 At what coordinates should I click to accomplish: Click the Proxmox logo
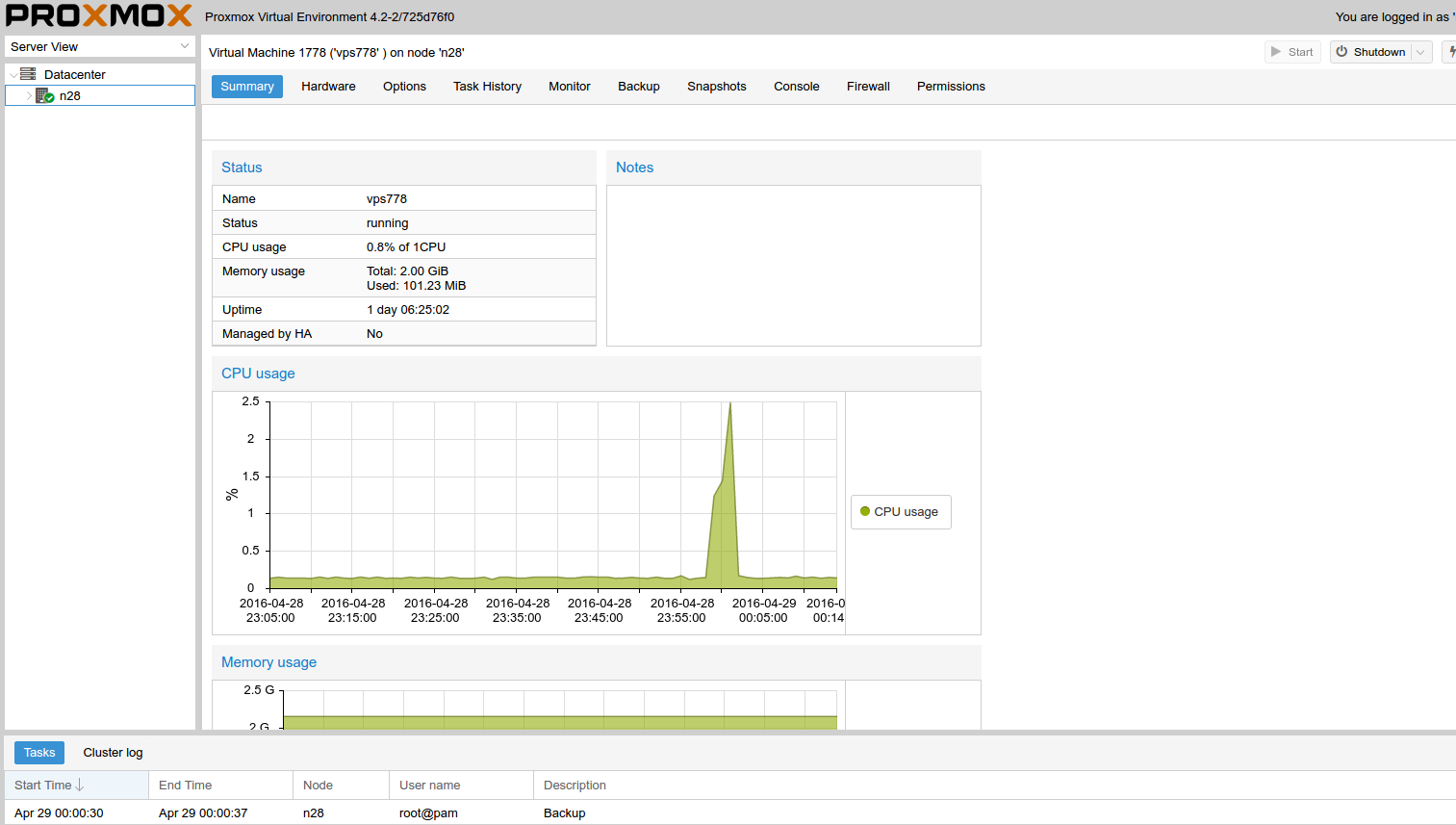click(99, 16)
